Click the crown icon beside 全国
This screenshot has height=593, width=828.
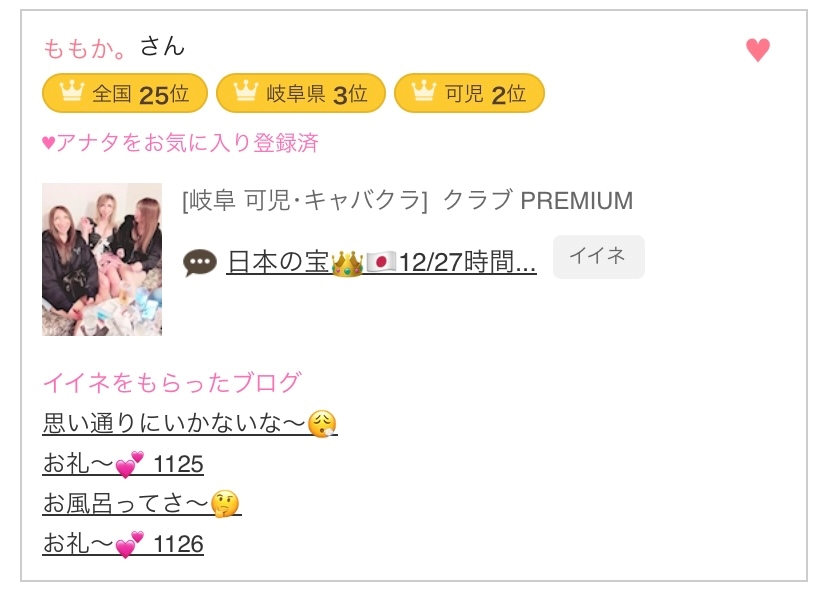coord(70,93)
